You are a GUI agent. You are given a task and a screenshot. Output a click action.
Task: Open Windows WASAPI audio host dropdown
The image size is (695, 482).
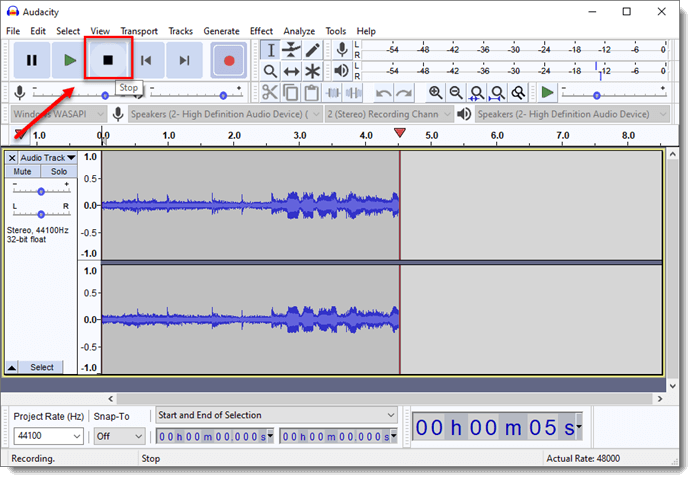point(58,114)
